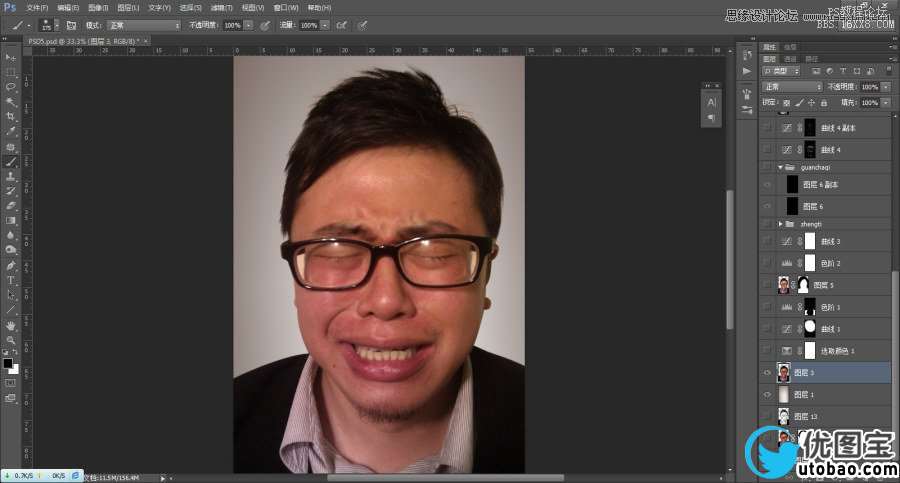Viewport: 900px width, 483px height.
Task: Open brush 不透明度 slider dropdown arrow
Action: (x=248, y=25)
